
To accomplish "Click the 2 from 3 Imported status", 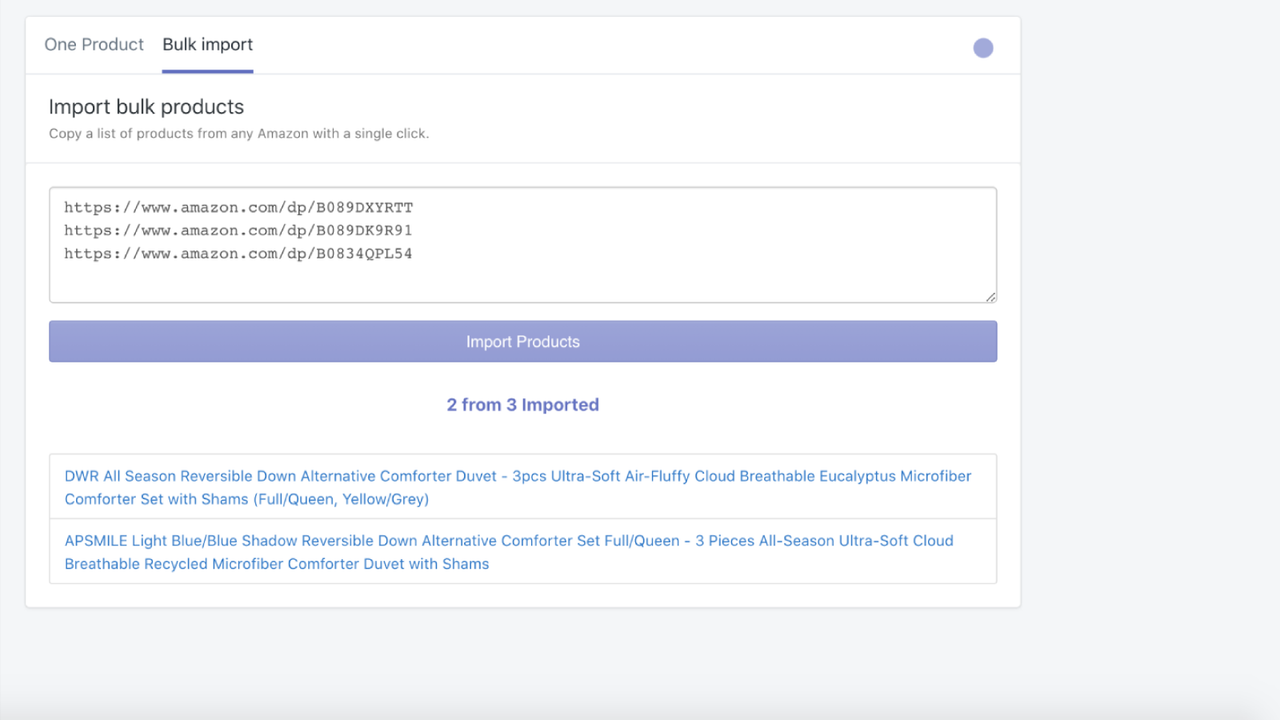I will (x=523, y=404).
